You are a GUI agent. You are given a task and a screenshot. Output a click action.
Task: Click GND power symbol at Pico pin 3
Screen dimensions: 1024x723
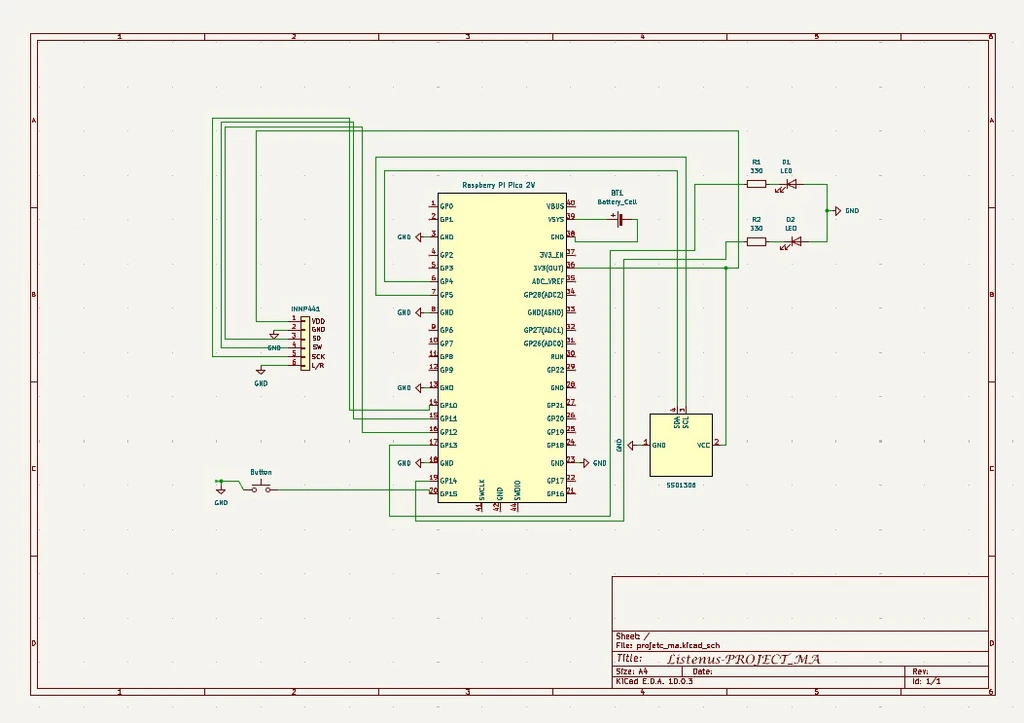click(419, 237)
